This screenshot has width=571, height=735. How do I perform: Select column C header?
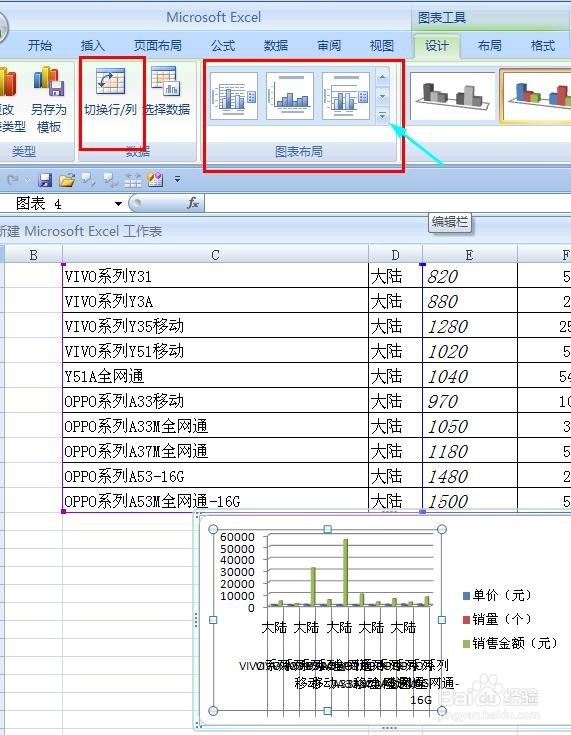[215, 255]
